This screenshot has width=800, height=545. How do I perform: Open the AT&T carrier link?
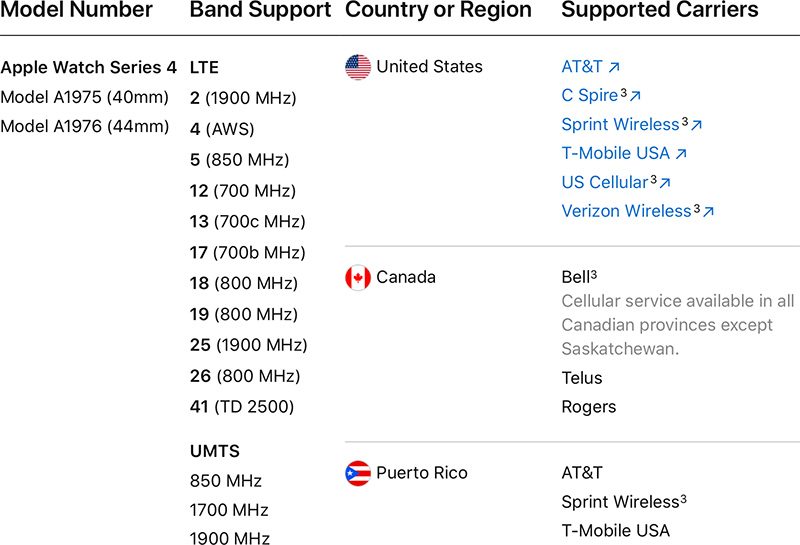pyautogui.click(x=582, y=67)
